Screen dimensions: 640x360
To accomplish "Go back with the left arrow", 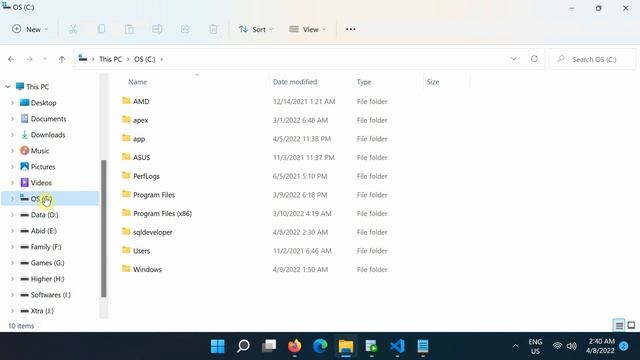I will click(11, 59).
